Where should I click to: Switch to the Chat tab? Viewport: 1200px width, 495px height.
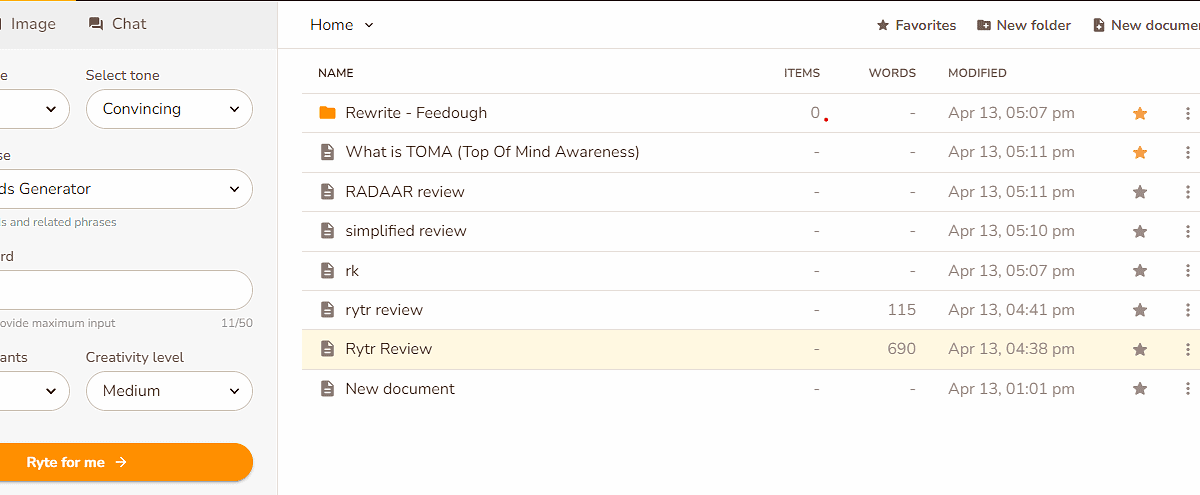coord(117,23)
